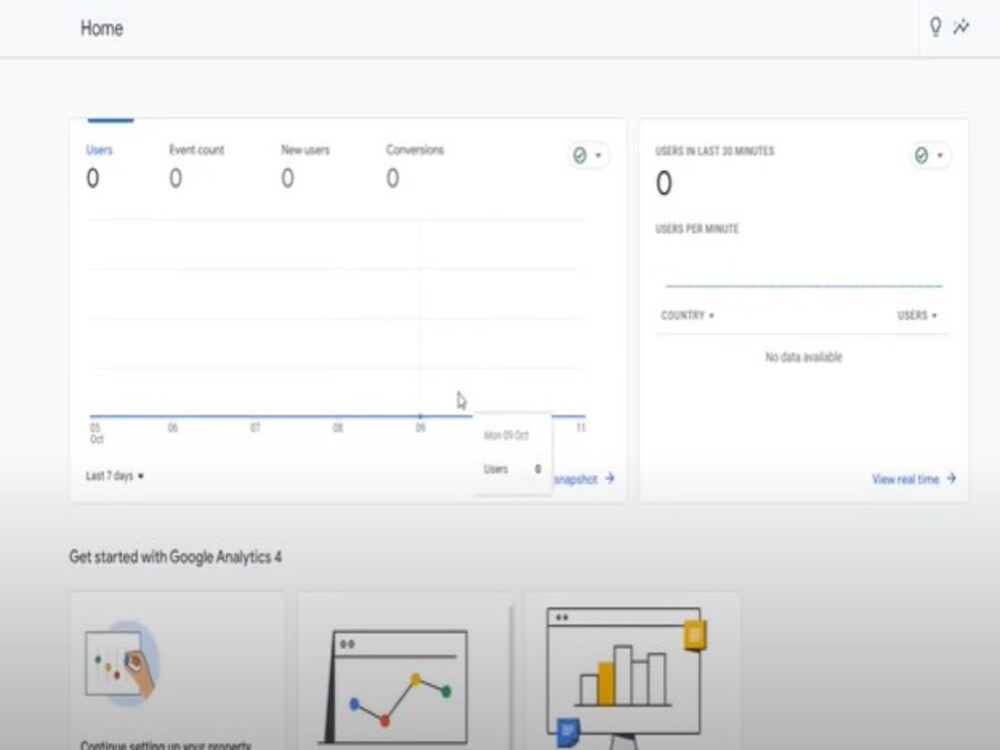
Task: Click the Home page title
Action: point(101,28)
